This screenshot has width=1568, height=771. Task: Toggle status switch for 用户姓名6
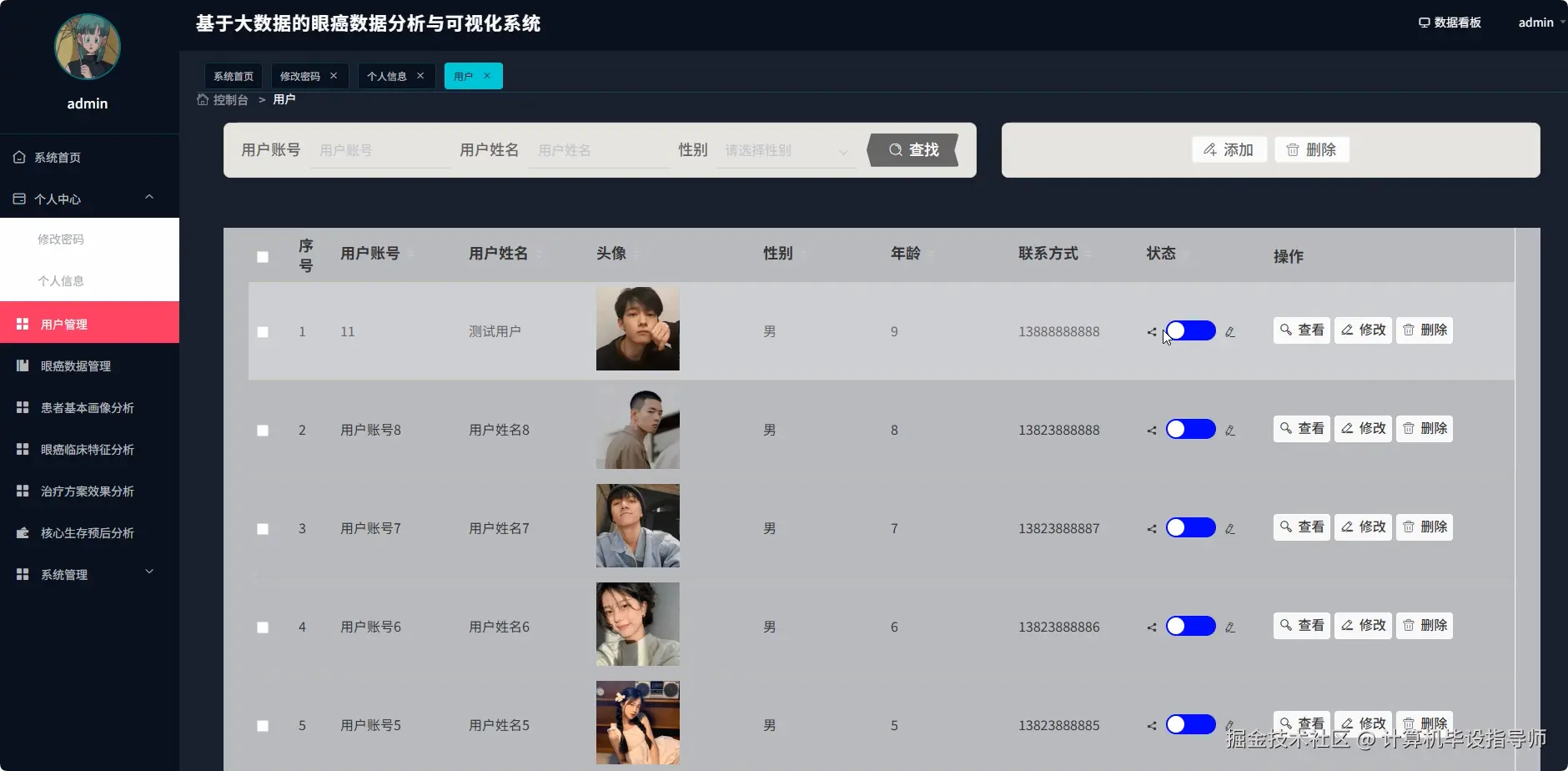(1190, 626)
